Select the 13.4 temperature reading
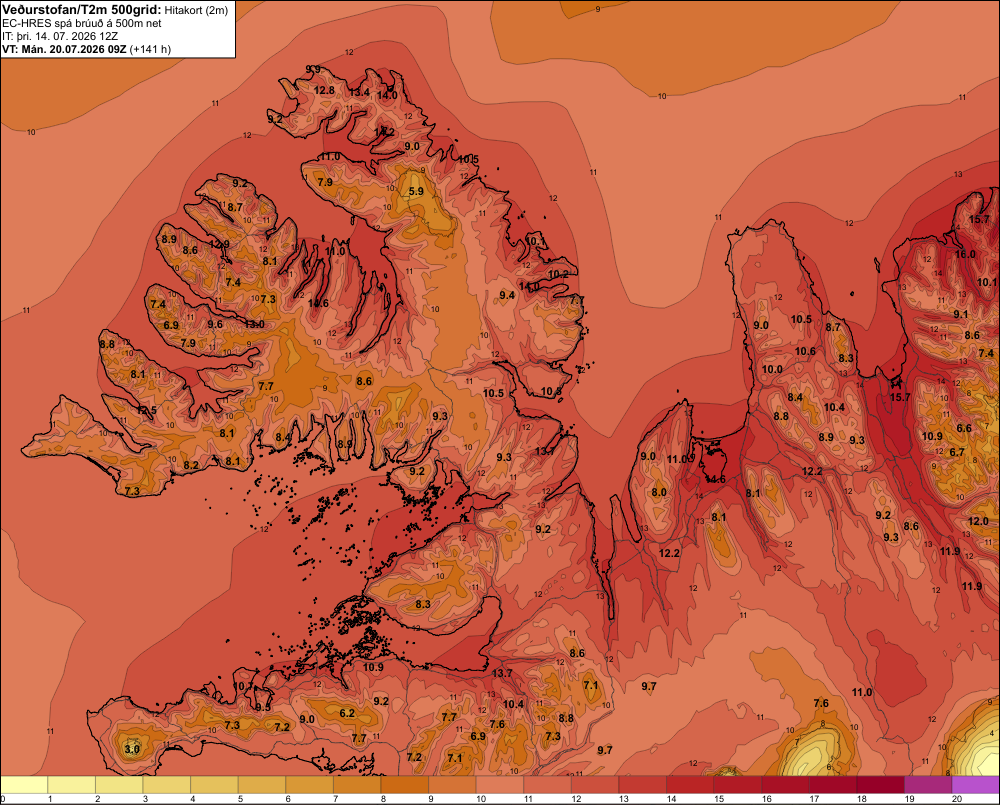1000x805 pixels. coord(359,92)
